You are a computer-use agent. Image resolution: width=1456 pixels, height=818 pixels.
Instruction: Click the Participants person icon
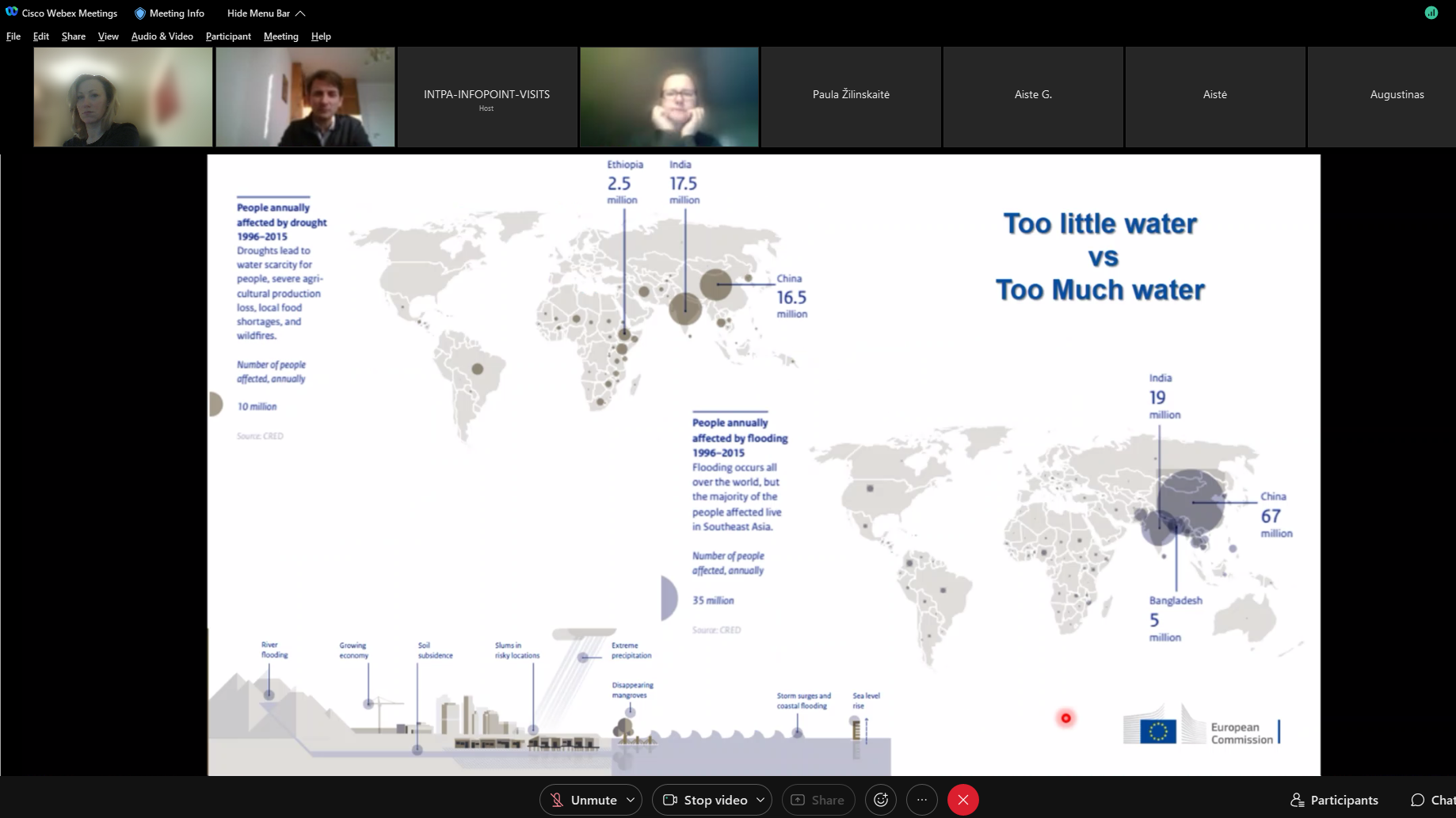point(1297,800)
